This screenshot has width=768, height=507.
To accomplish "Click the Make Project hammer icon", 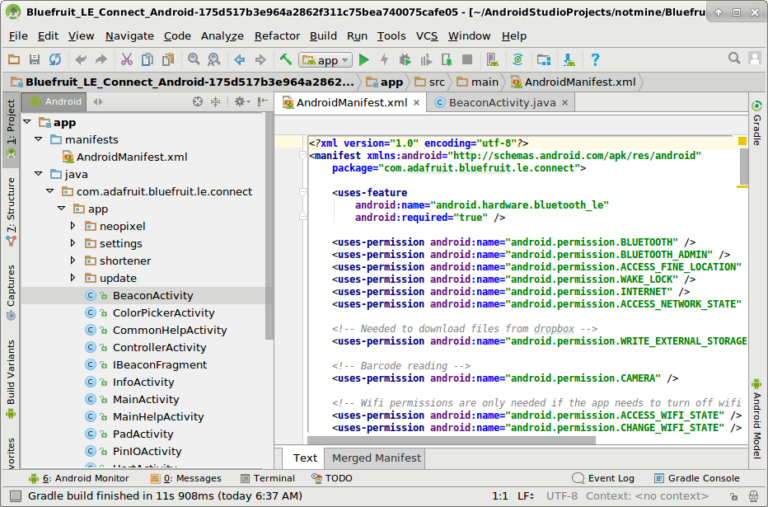I will tap(286, 60).
